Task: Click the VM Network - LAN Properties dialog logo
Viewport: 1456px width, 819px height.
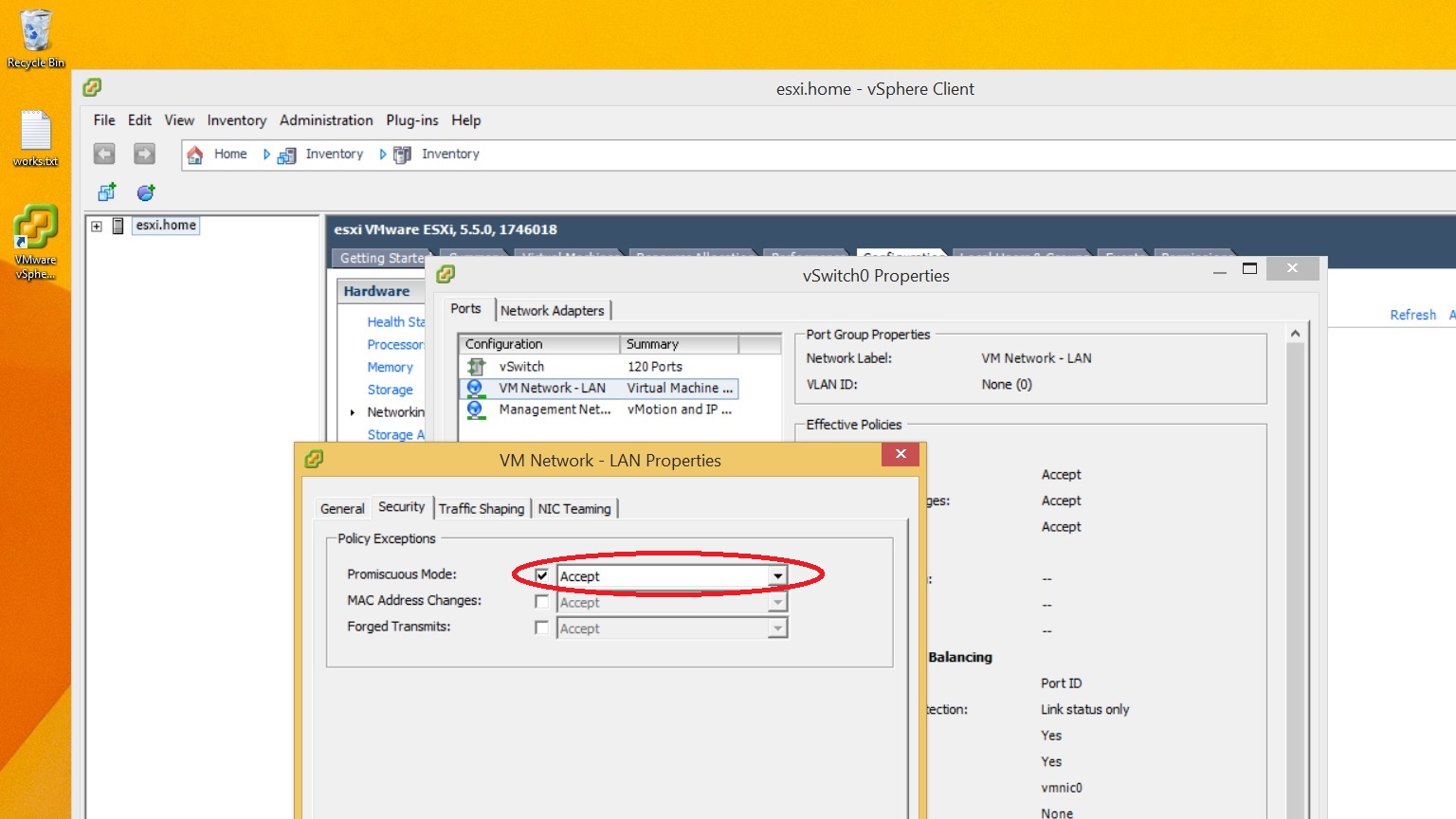Action: click(x=314, y=460)
